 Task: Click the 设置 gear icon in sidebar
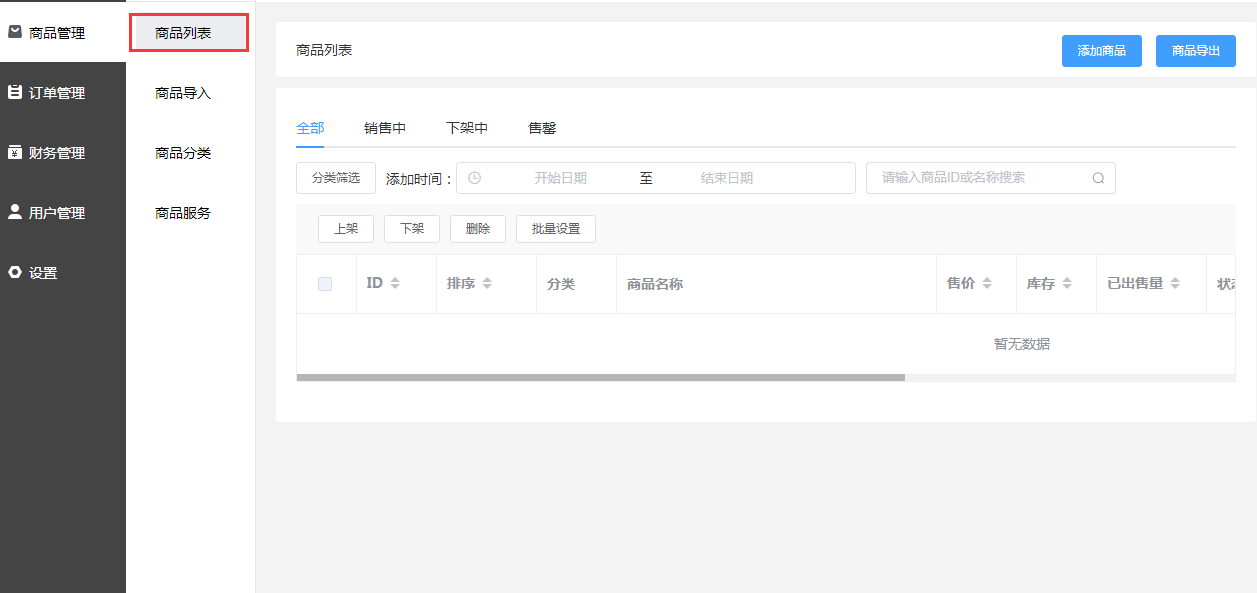point(15,272)
